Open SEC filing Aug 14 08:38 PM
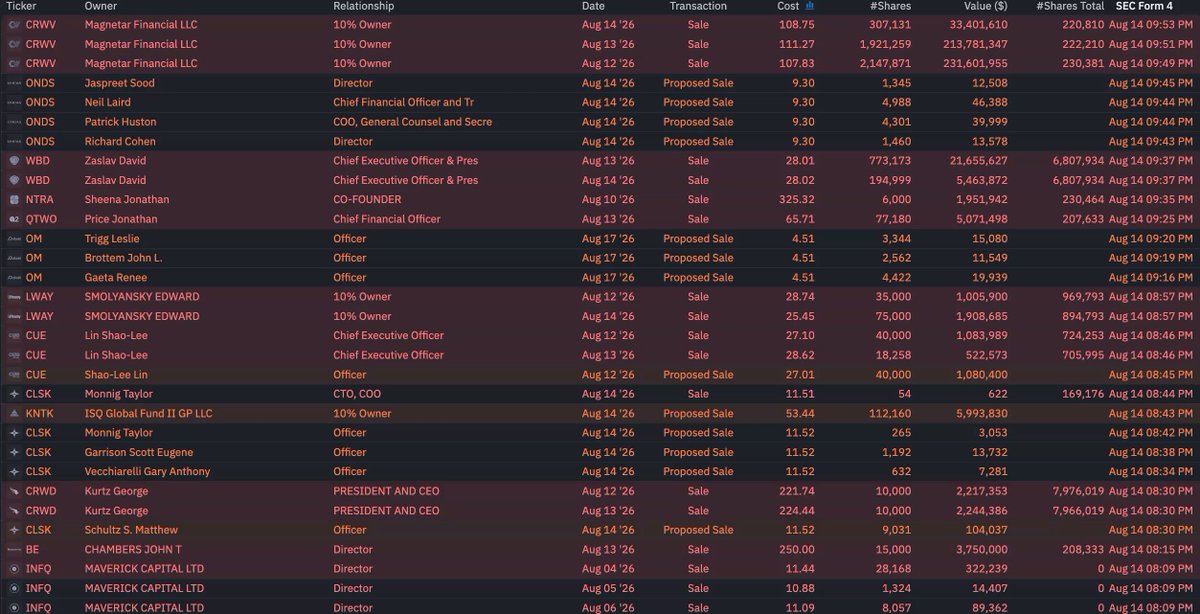 (x=1150, y=452)
